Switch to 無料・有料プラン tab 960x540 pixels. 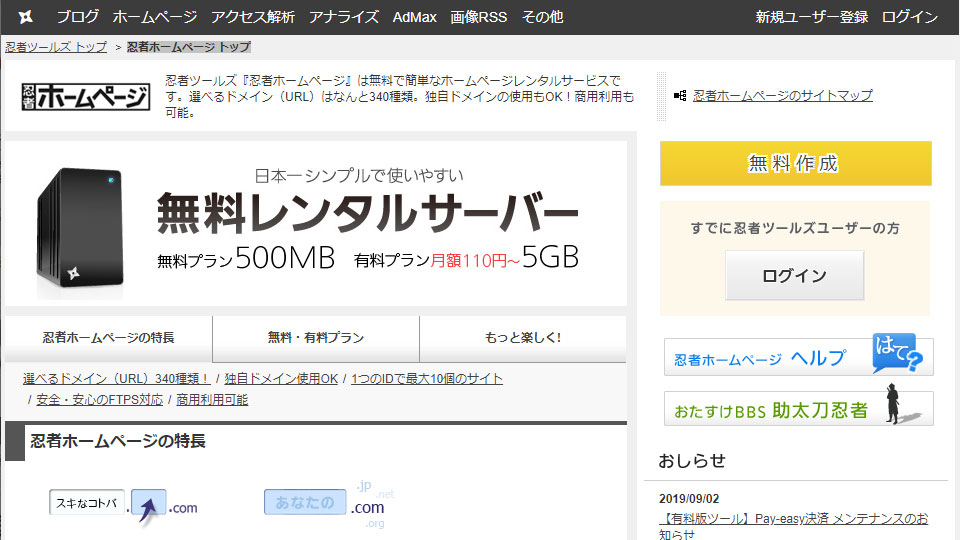click(316, 338)
